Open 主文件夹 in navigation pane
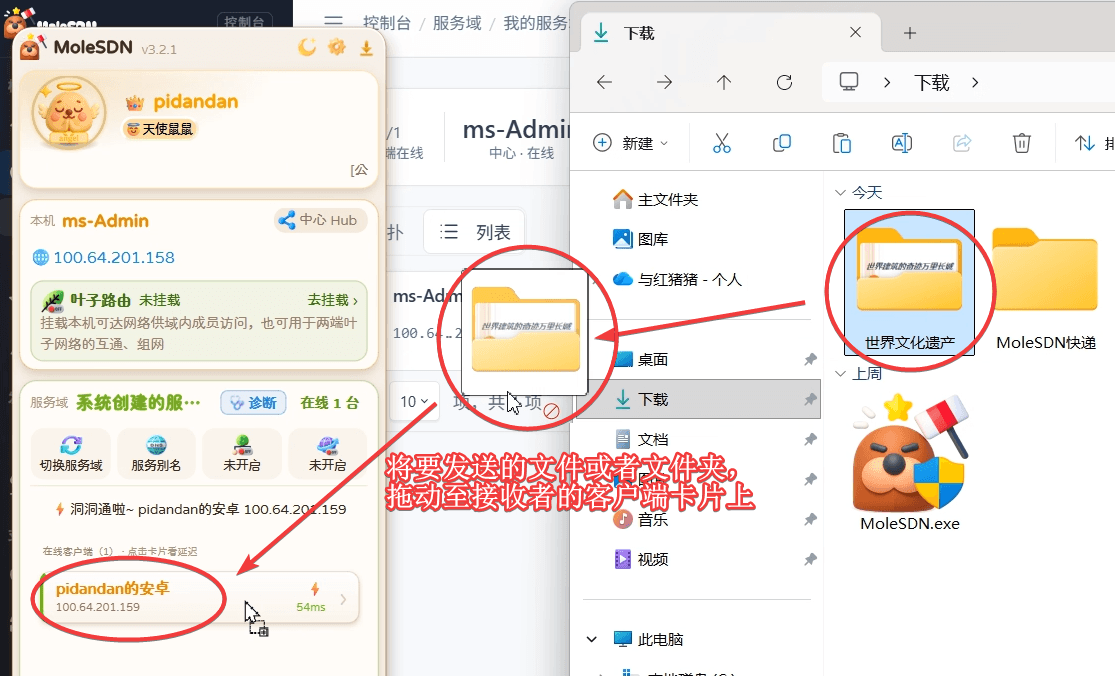The height and width of the screenshot is (676, 1115). pos(655,200)
